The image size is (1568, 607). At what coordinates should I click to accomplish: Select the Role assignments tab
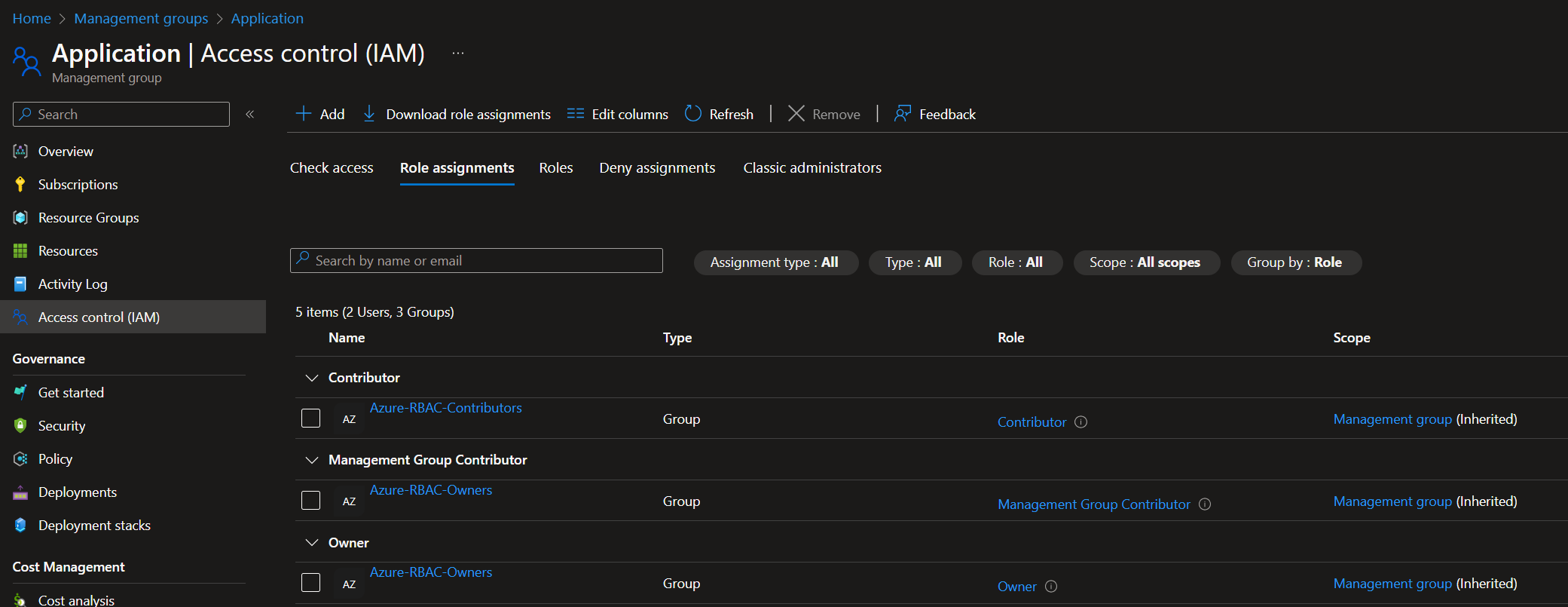point(457,168)
